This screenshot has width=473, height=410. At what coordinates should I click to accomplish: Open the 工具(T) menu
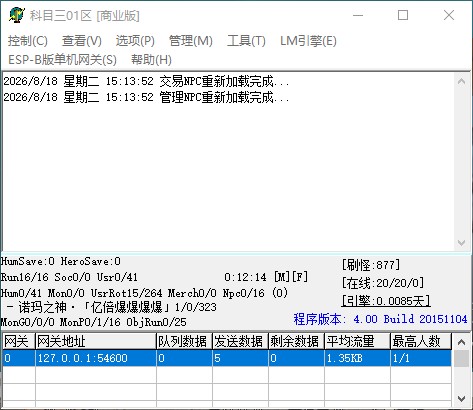[246, 41]
